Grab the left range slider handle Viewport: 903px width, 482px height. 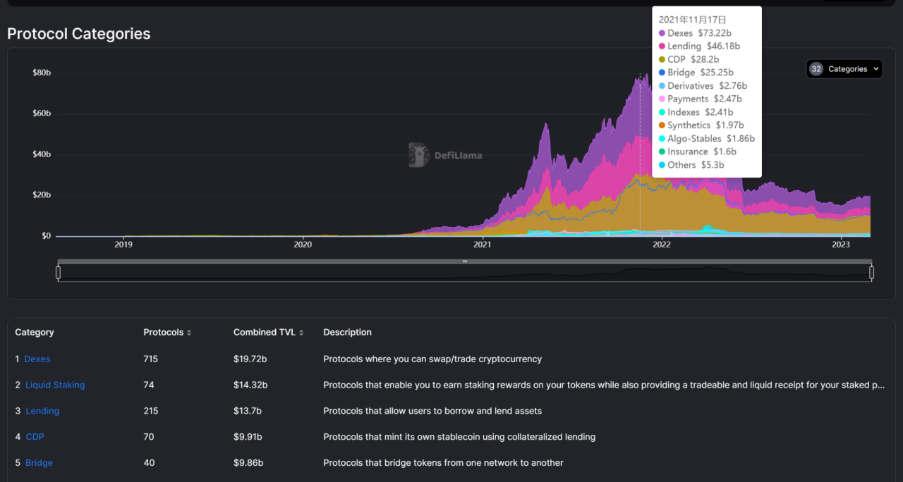(58, 272)
